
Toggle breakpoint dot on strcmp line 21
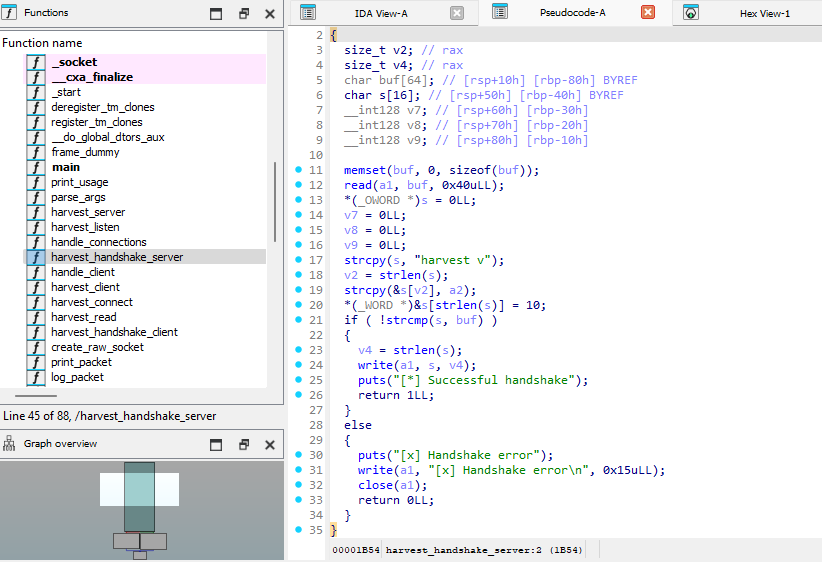pos(298,320)
